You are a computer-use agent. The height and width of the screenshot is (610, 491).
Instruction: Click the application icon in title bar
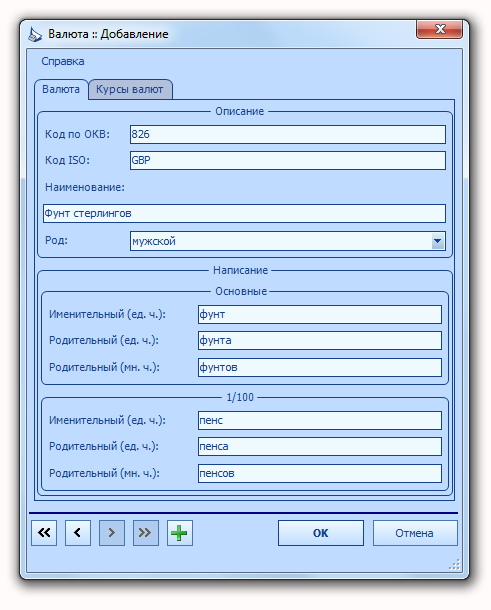35,34
